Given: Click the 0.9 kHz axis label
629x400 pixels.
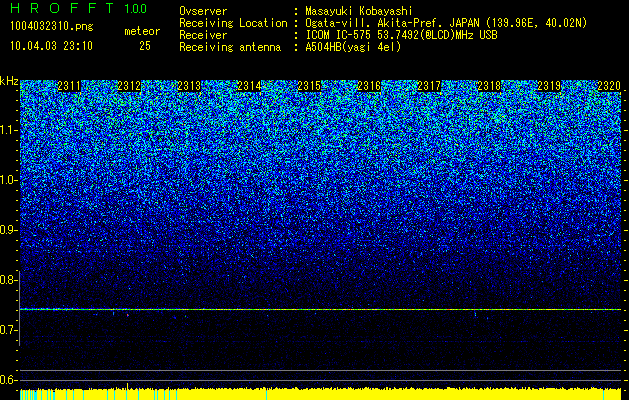Looking at the screenshot, I should (8, 230).
